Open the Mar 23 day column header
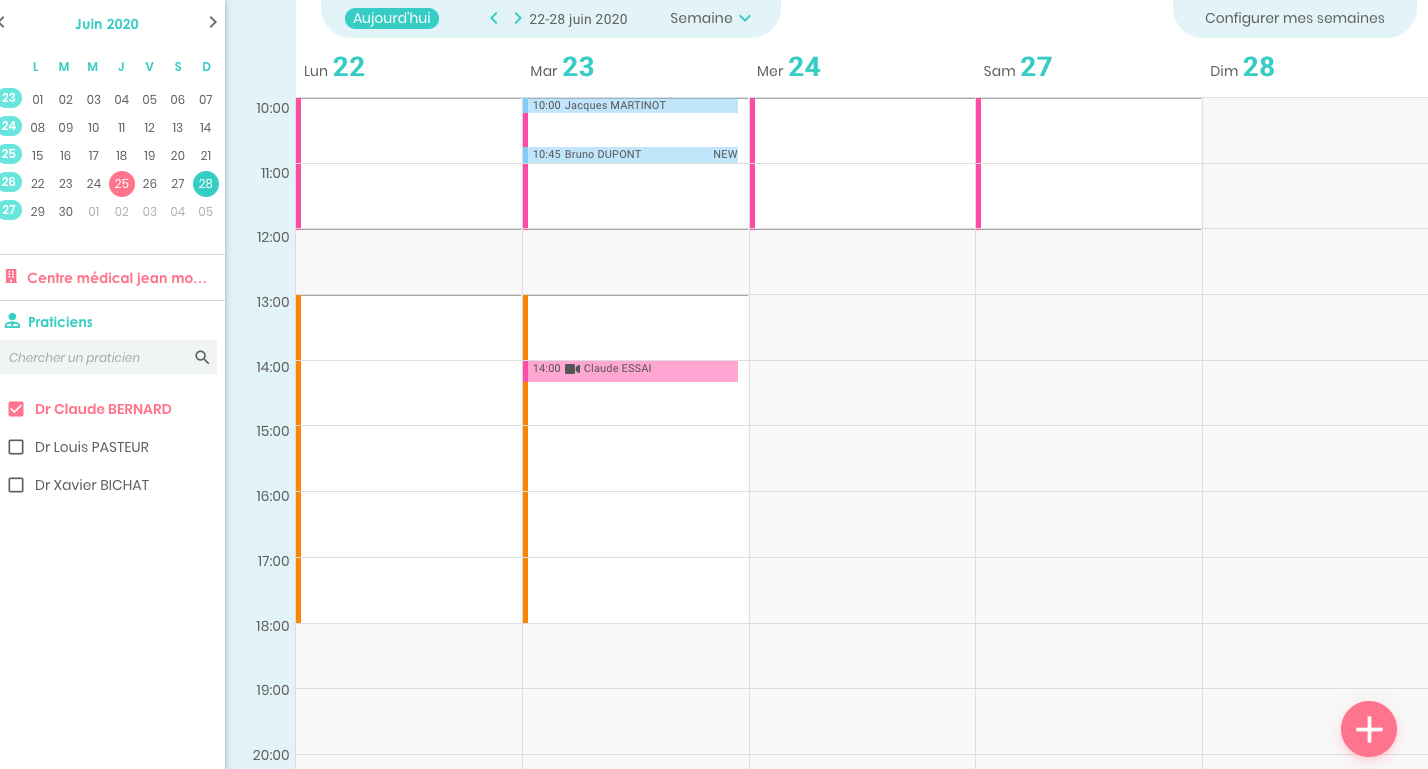This screenshot has height=769, width=1428. tap(562, 68)
